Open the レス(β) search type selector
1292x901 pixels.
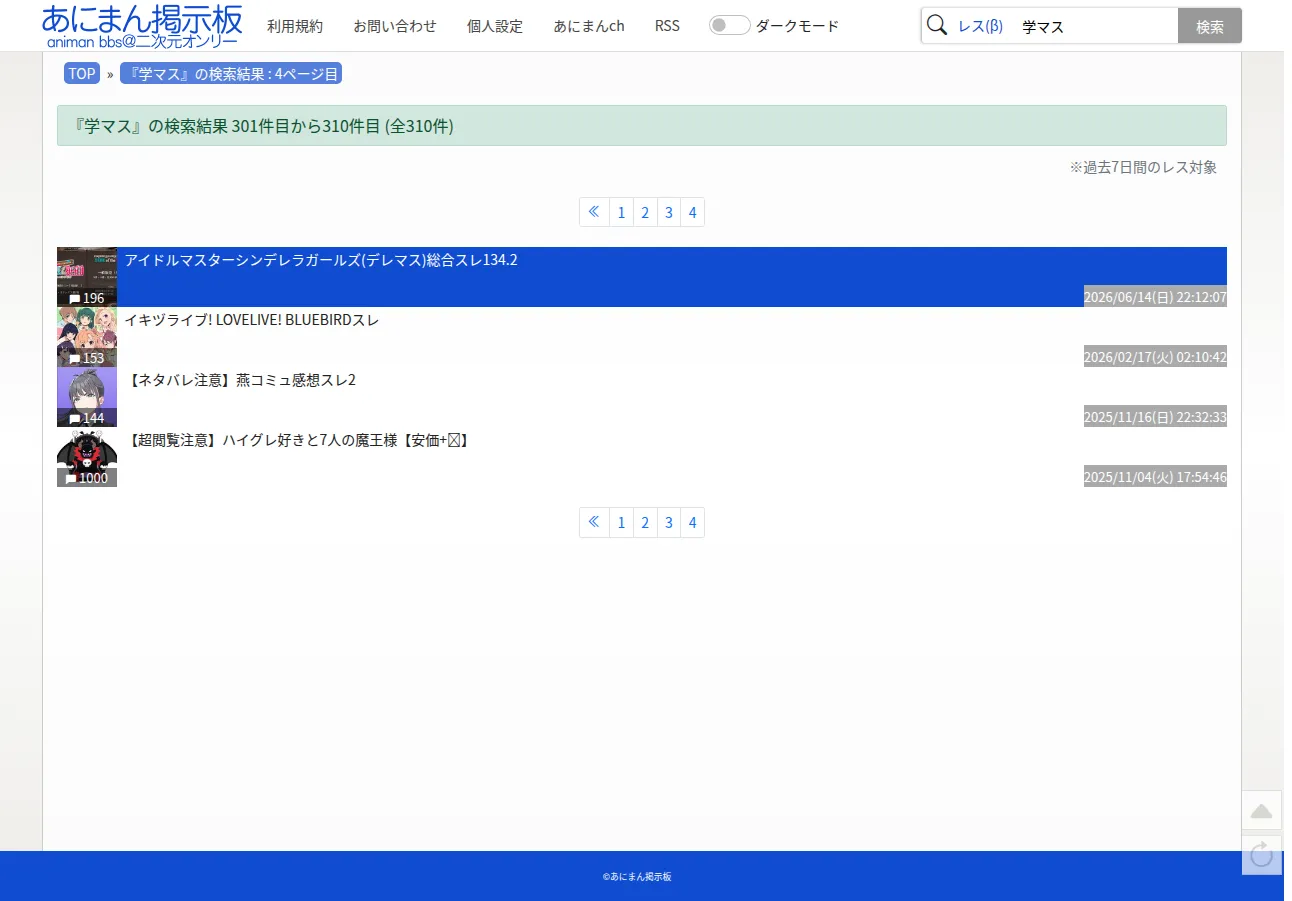click(980, 26)
